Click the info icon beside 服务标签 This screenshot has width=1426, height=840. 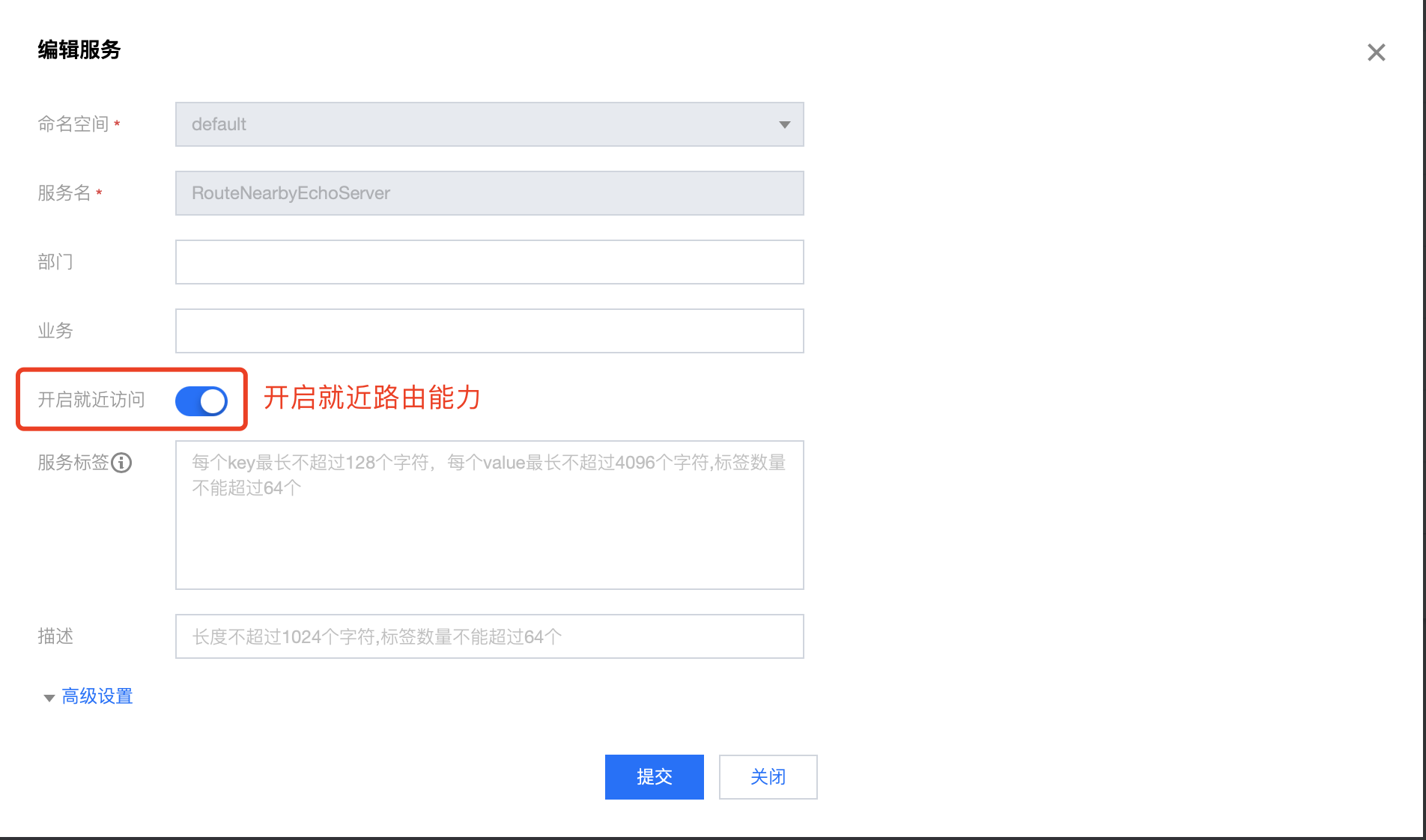tap(121, 463)
